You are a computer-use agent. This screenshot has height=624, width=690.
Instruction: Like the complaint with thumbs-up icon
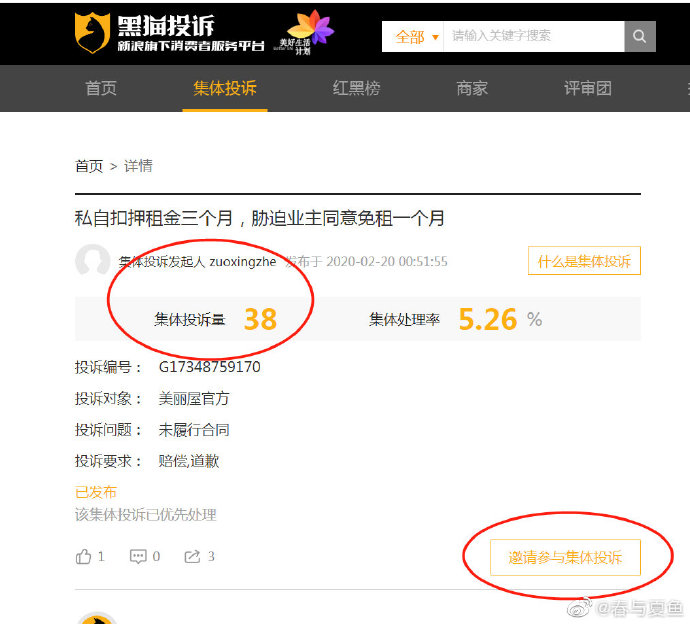click(x=84, y=556)
